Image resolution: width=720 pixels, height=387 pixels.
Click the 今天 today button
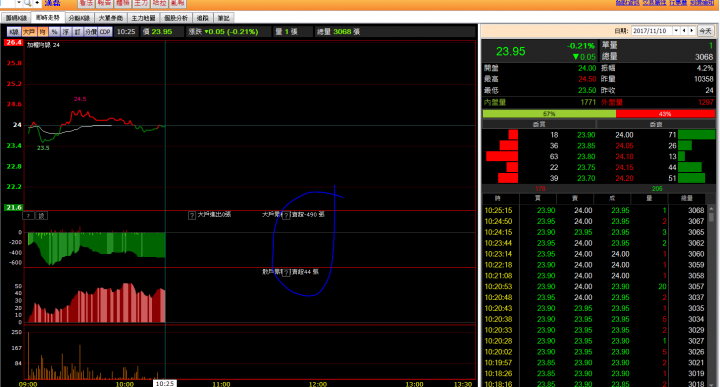tap(706, 31)
